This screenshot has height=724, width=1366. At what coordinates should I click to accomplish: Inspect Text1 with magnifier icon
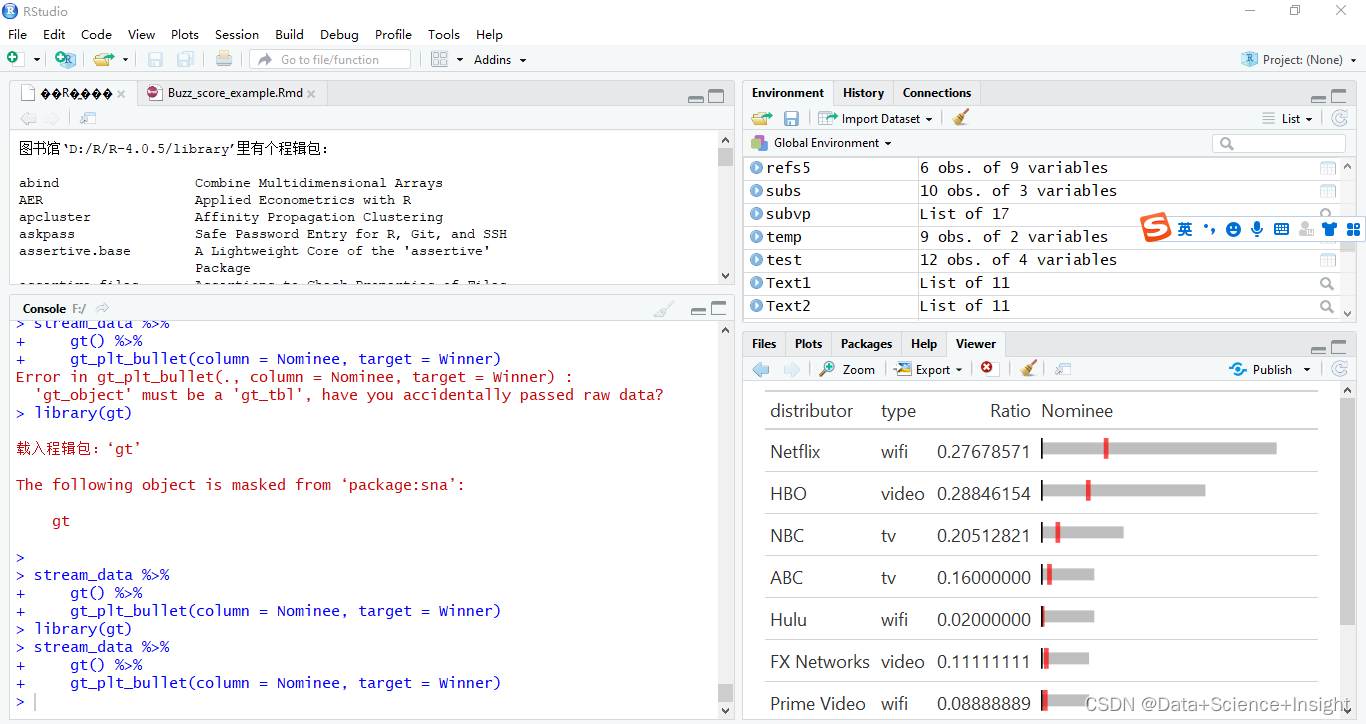1327,284
